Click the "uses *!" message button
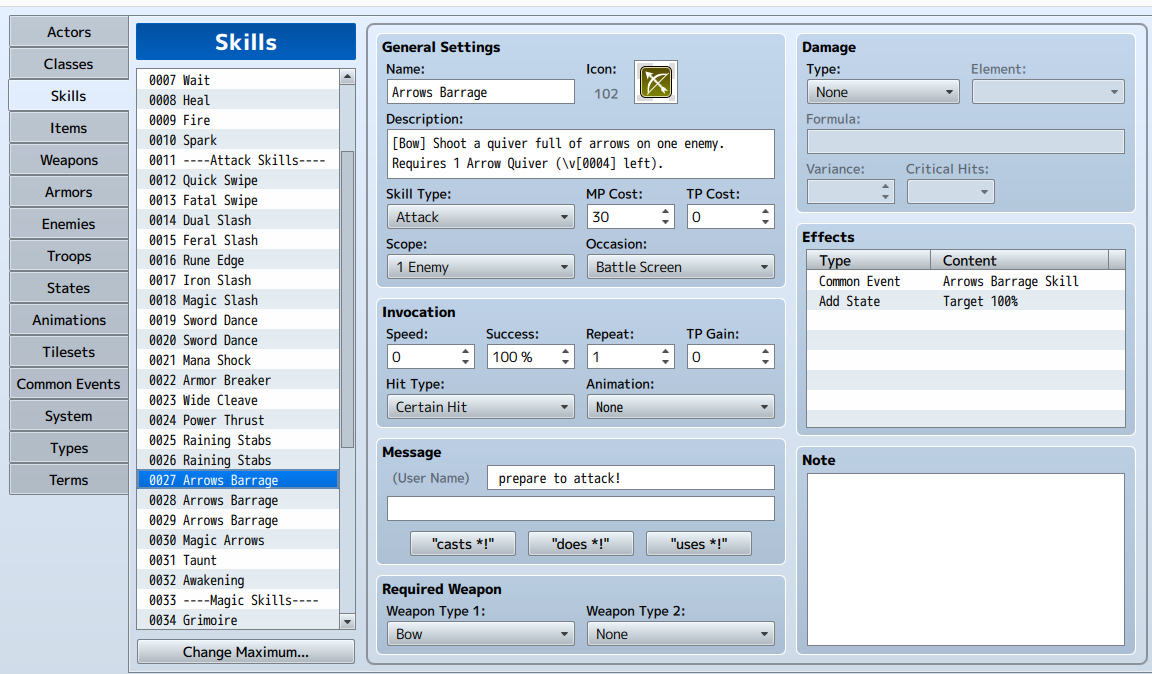 coord(699,544)
